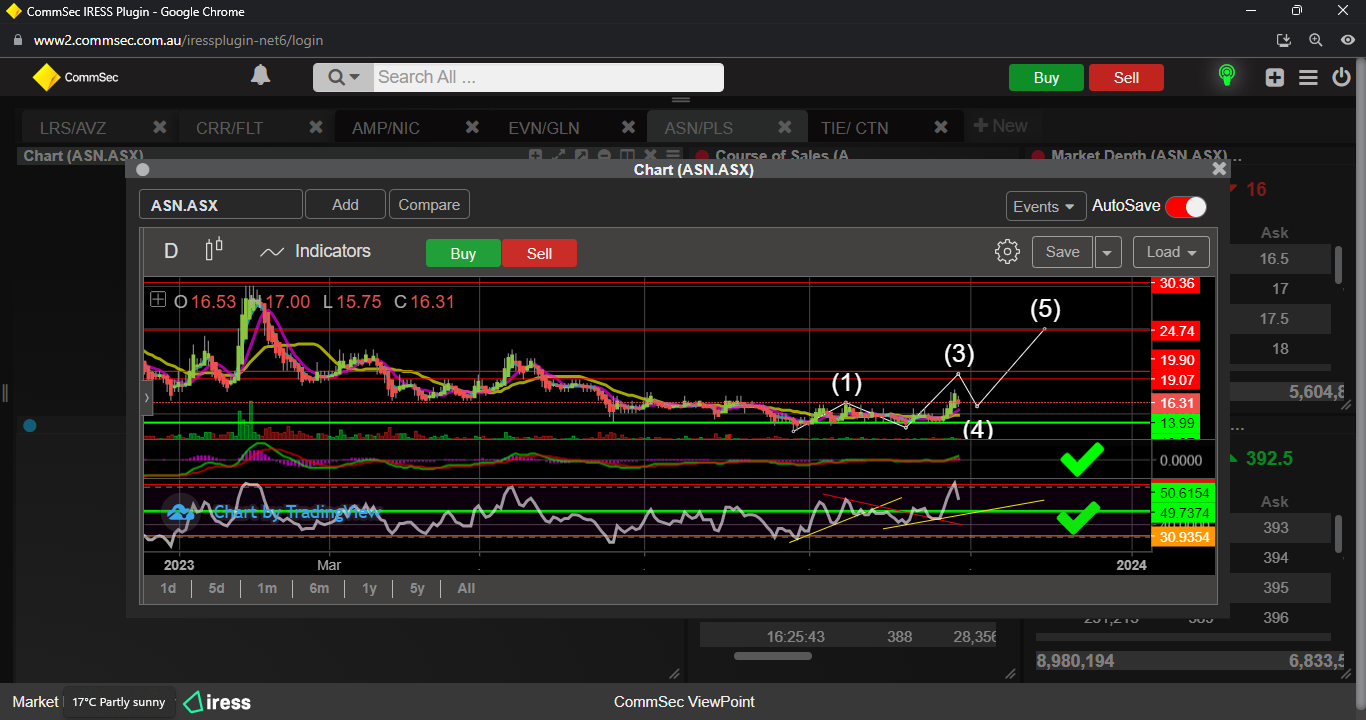
Task: Toggle the AutoSave switch
Action: coord(1186,206)
